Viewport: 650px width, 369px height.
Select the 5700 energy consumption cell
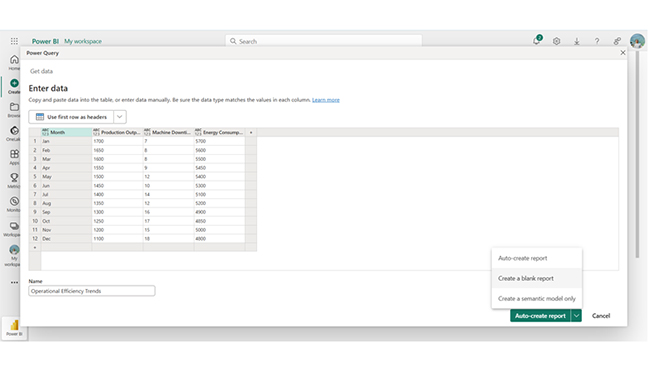[219, 141]
